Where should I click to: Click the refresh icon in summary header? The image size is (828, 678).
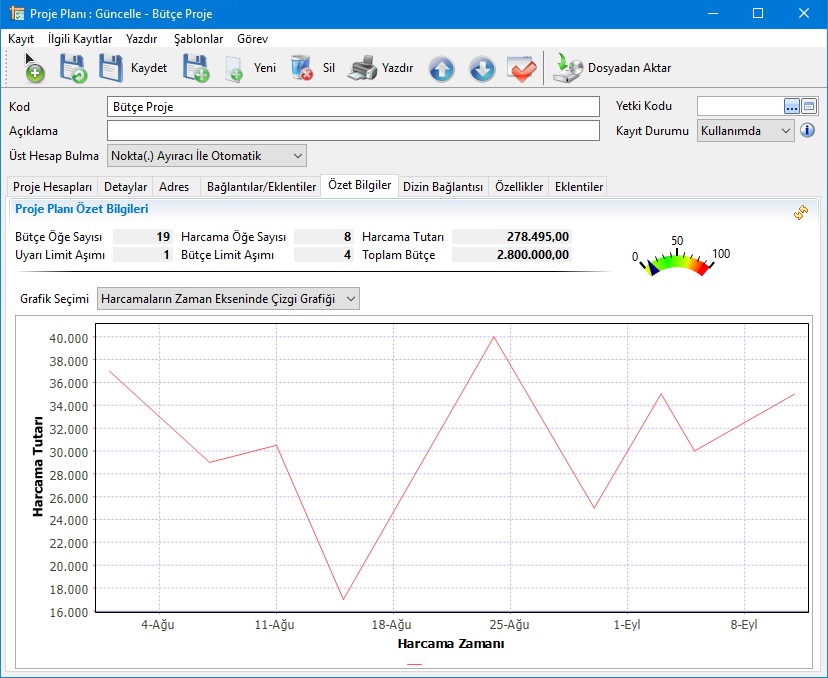(800, 212)
